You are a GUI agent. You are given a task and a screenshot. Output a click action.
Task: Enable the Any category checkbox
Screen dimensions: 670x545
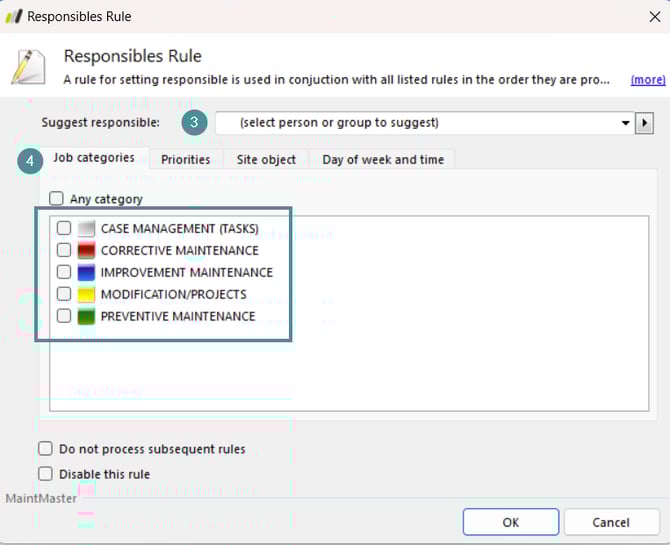57,199
